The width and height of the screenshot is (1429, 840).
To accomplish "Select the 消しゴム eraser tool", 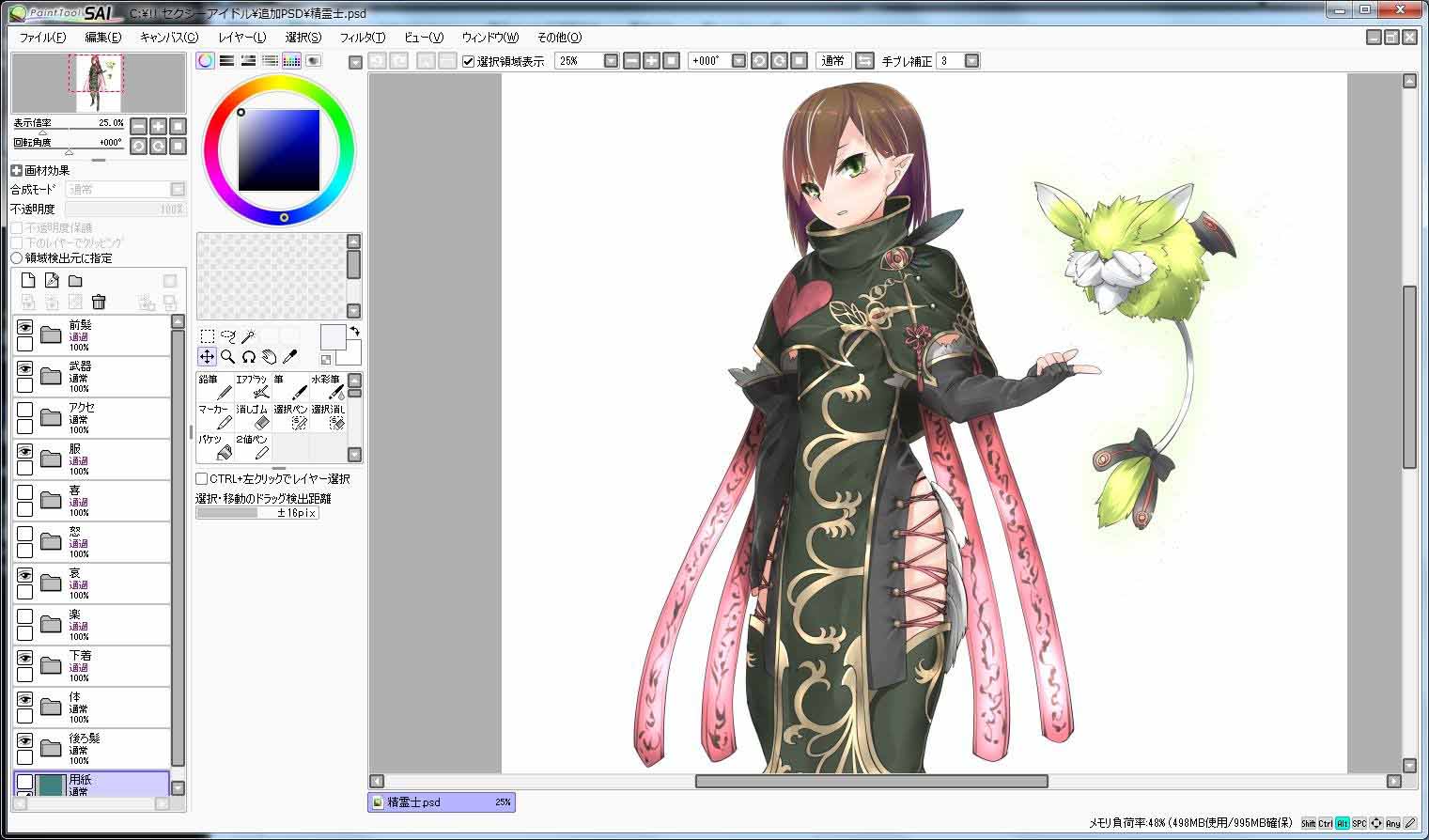I will coord(252,417).
